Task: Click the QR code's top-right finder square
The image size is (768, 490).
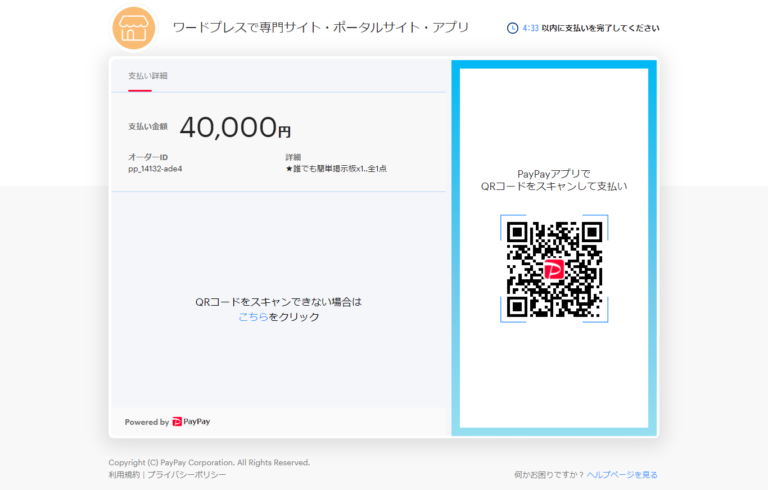Action: (591, 232)
